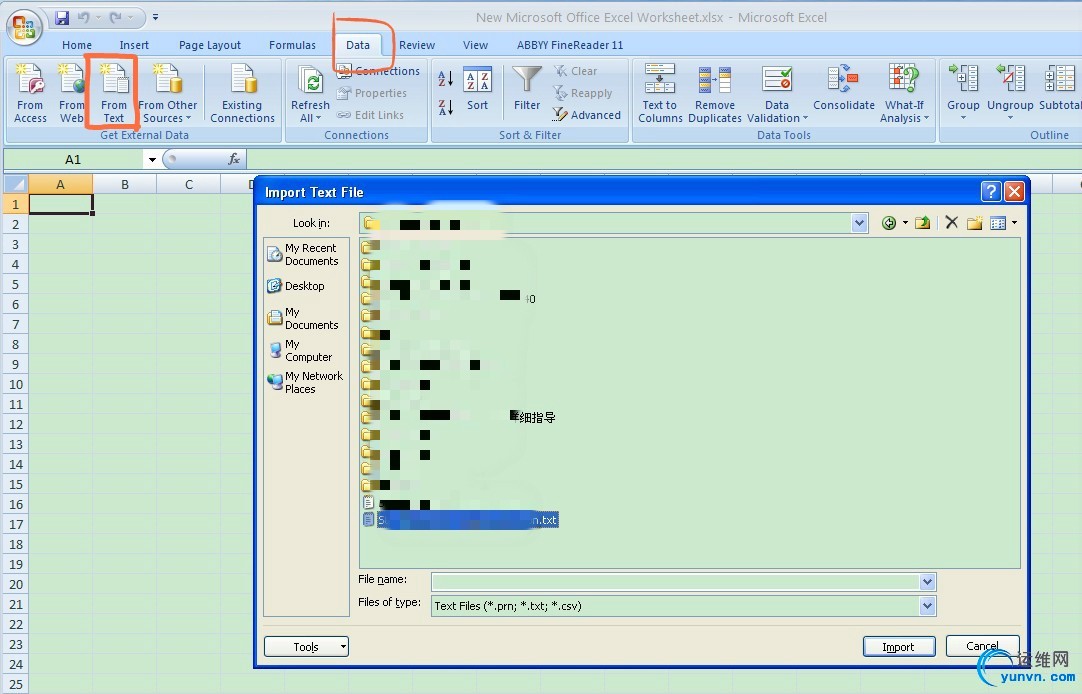Open the Sort dialog
This screenshot has width=1082, height=694.
coord(478,89)
